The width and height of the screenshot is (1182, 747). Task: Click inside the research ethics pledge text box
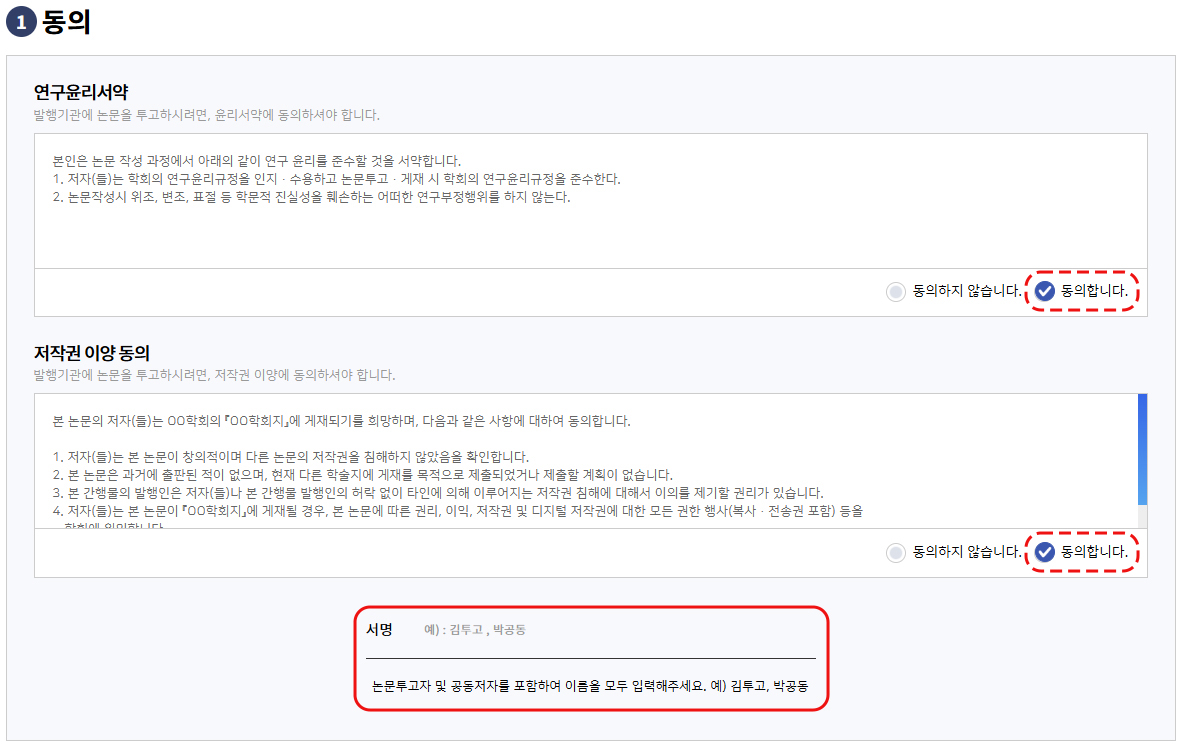pyautogui.click(x=590, y=201)
